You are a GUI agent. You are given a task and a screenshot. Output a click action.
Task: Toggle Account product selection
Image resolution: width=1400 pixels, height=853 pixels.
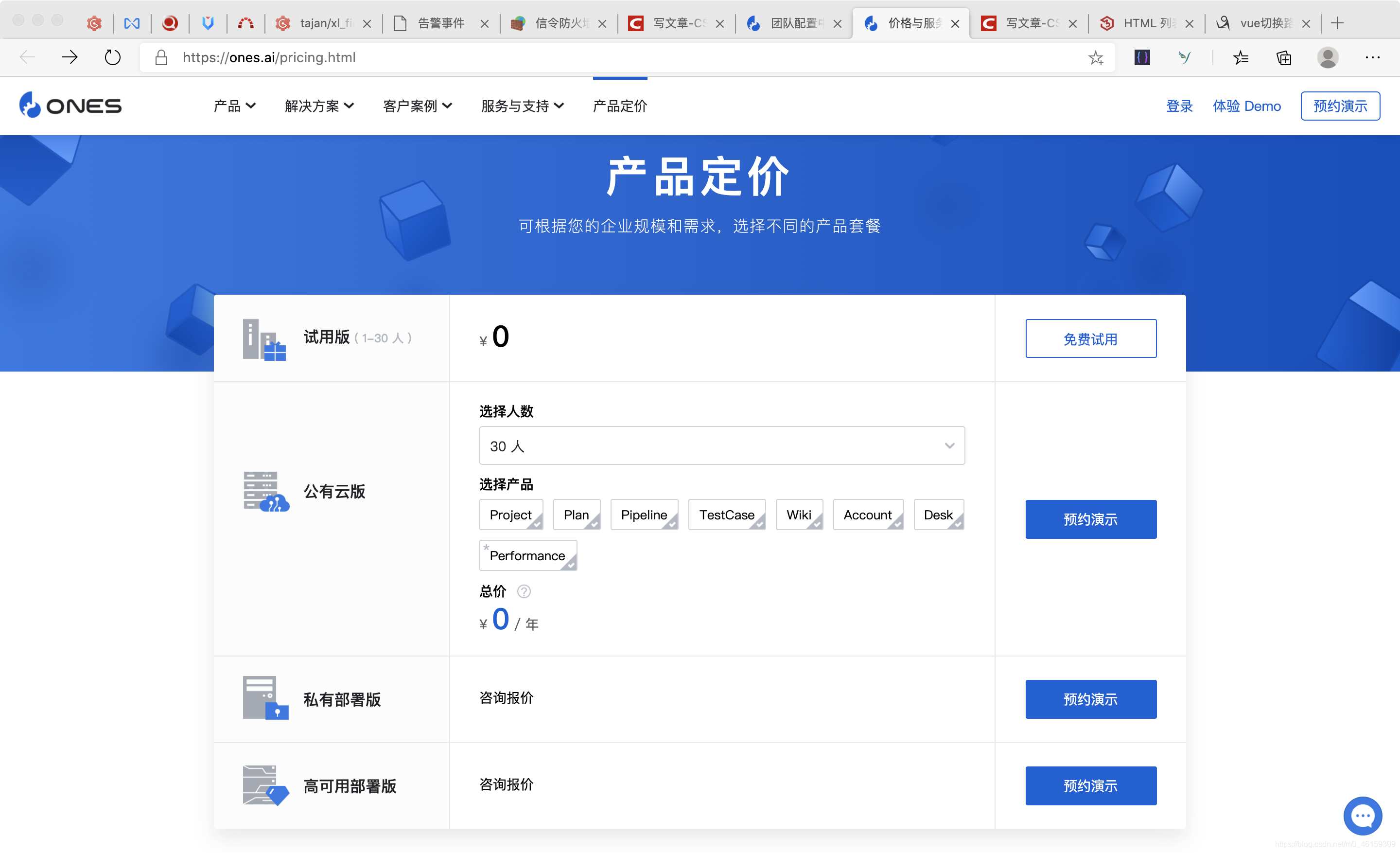[x=868, y=515]
